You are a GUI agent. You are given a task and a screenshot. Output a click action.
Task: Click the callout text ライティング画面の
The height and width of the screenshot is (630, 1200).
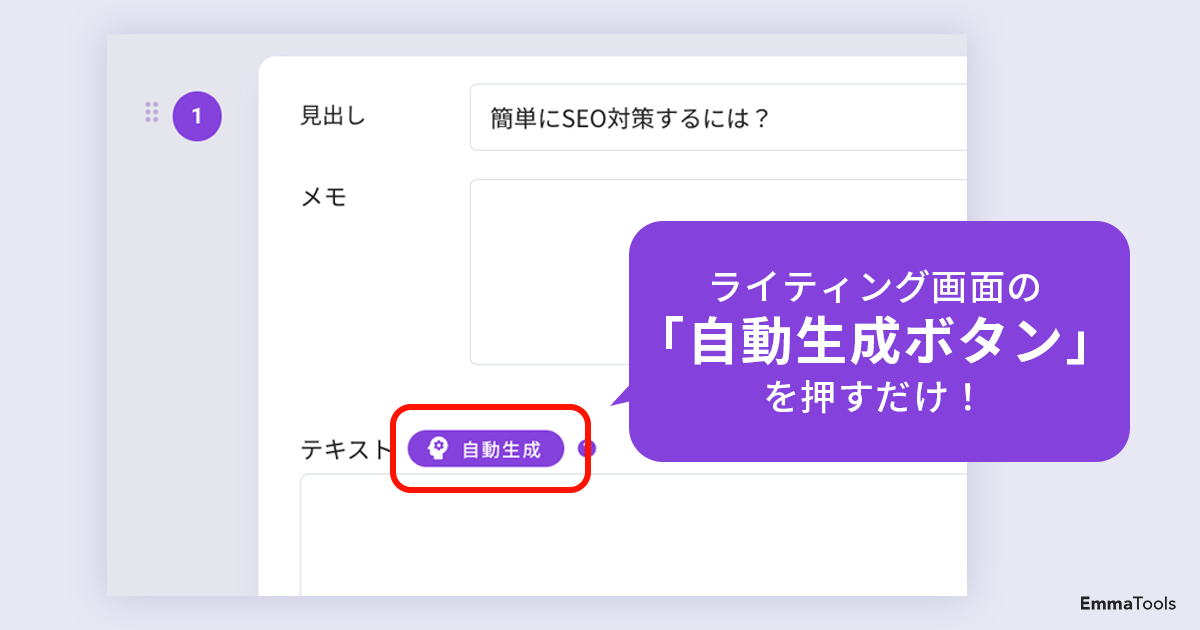click(877, 288)
